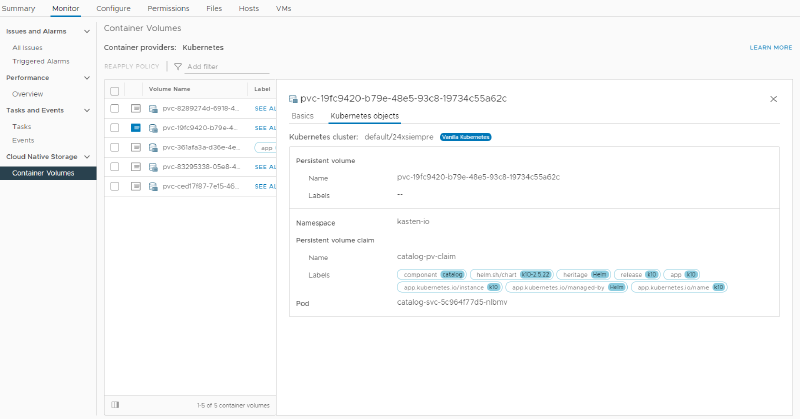Click the filter funnel icon
Viewport: 800px width, 419px height.
[x=178, y=66]
